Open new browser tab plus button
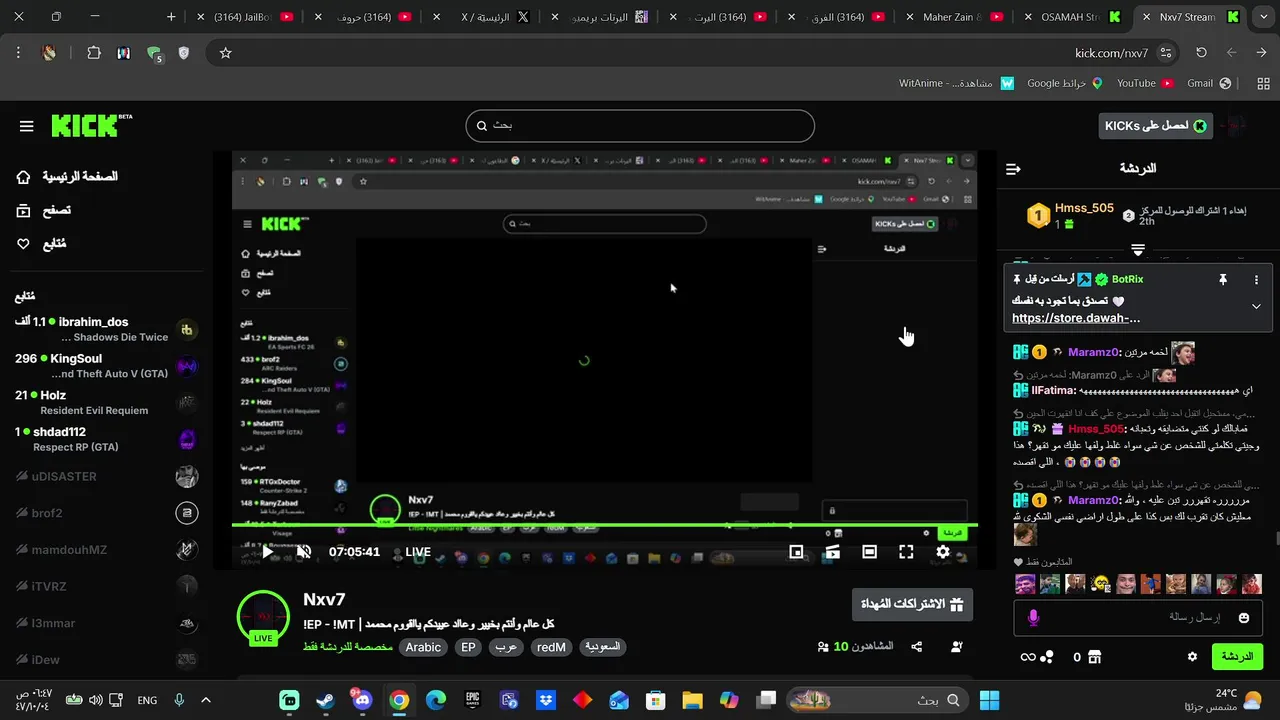The width and height of the screenshot is (1280, 720). point(171,17)
